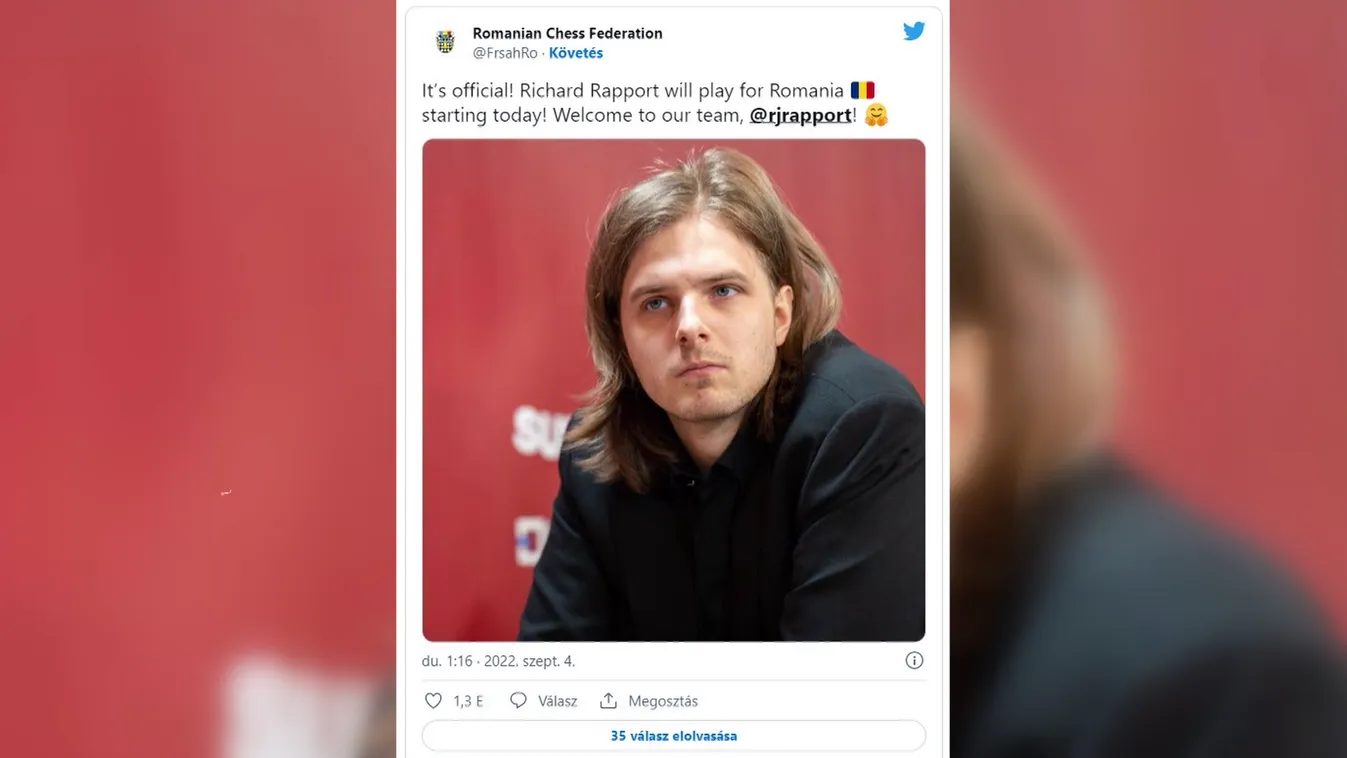Like the tweet to toggle the heart state
This screenshot has height=758, width=1347.
point(433,700)
